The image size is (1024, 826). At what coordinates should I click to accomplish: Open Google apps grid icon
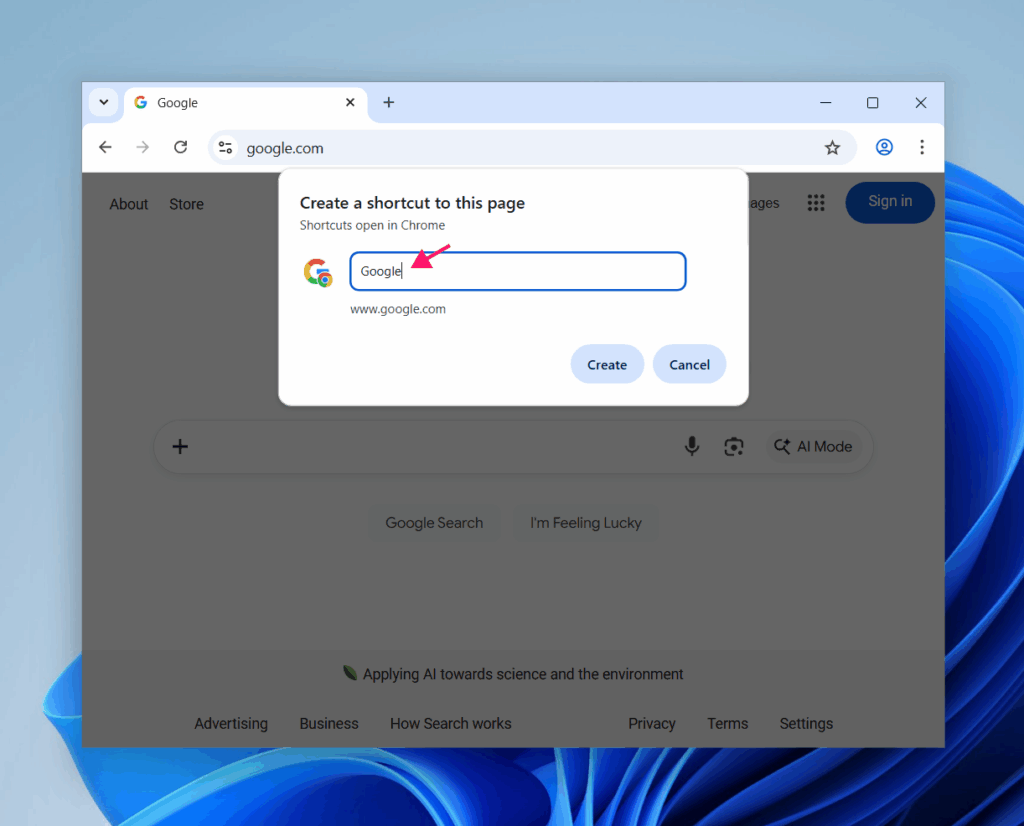816,203
